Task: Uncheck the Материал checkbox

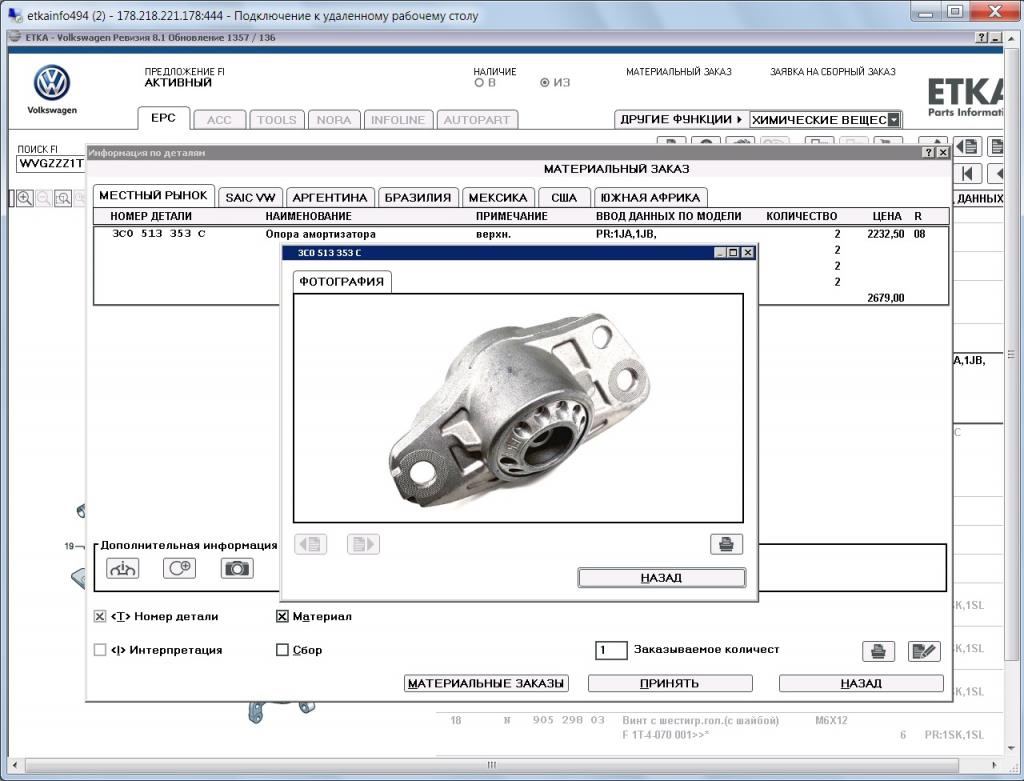Action: (x=282, y=616)
